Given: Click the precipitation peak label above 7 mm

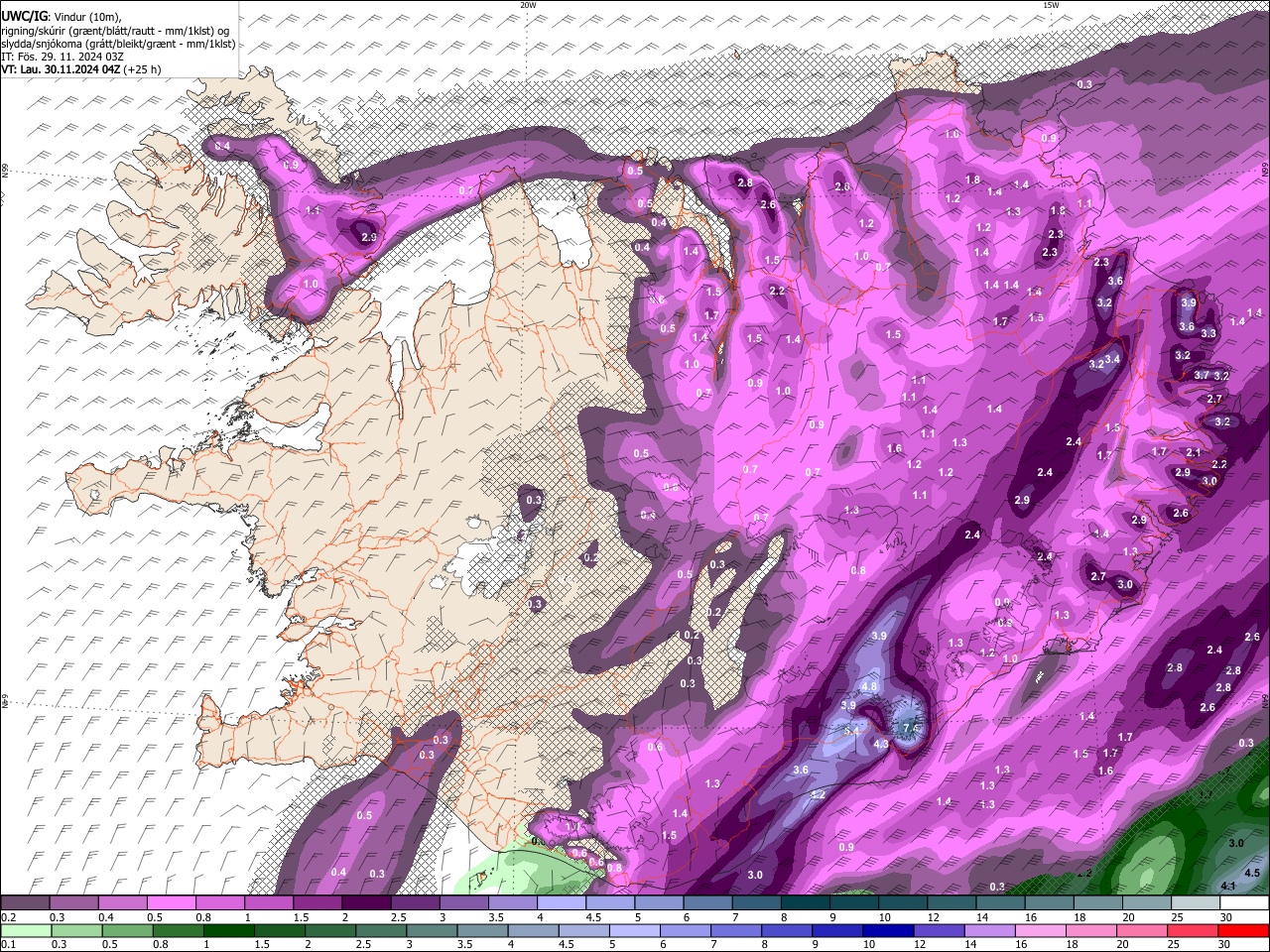Looking at the screenshot, I should tap(911, 729).
